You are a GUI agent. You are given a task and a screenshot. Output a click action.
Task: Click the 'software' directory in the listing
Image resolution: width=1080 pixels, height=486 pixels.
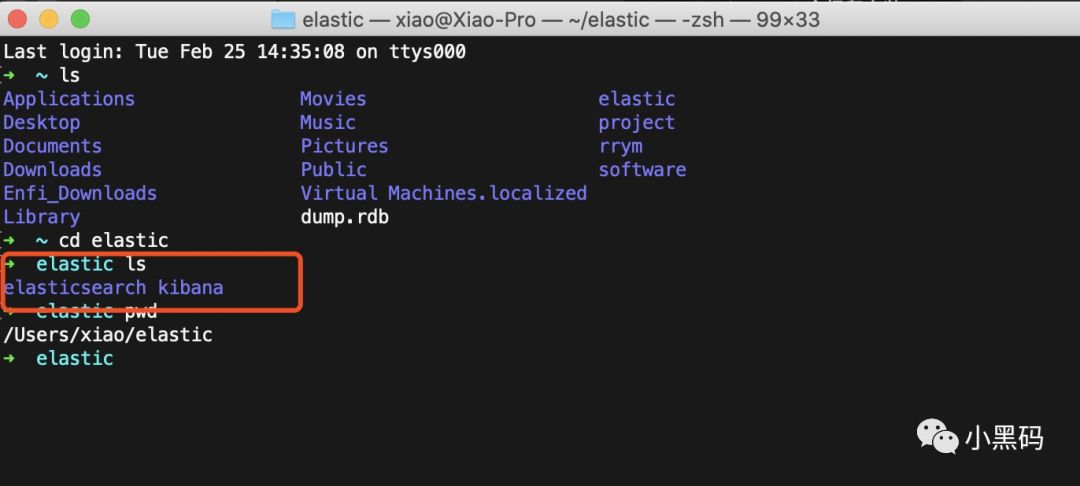click(x=642, y=169)
